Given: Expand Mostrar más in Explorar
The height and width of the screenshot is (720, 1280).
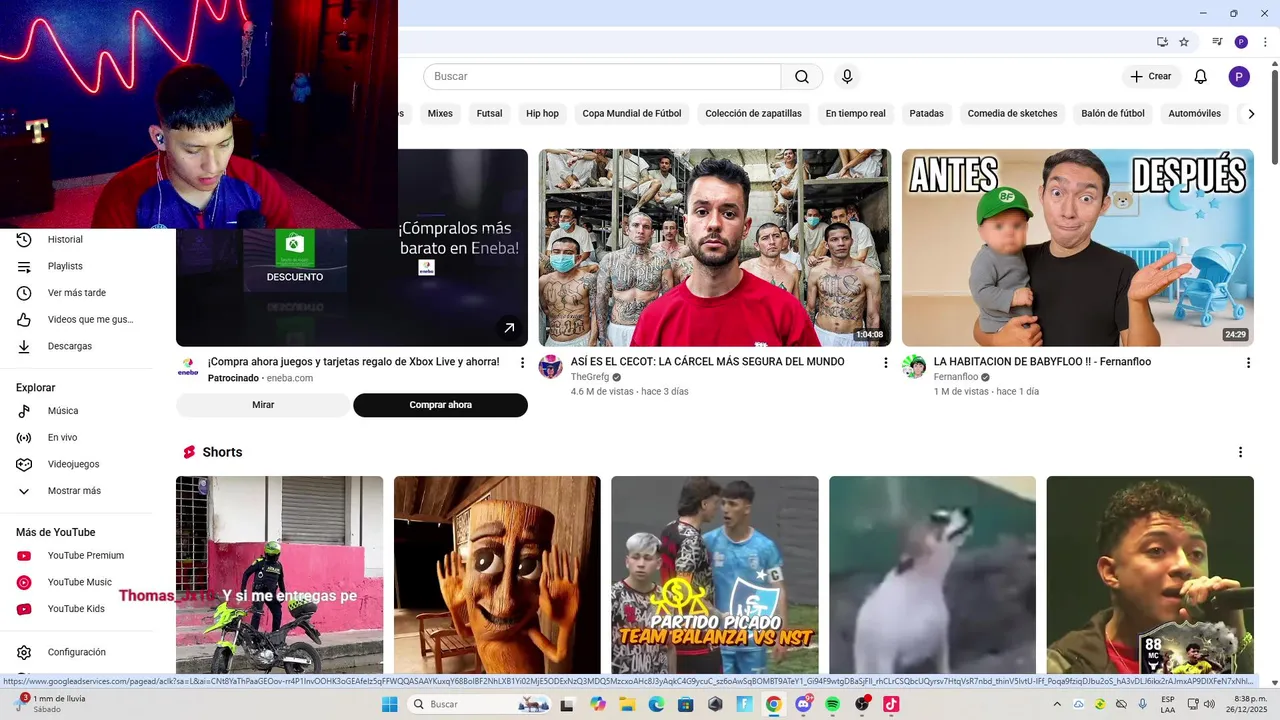Looking at the screenshot, I should pos(76,491).
